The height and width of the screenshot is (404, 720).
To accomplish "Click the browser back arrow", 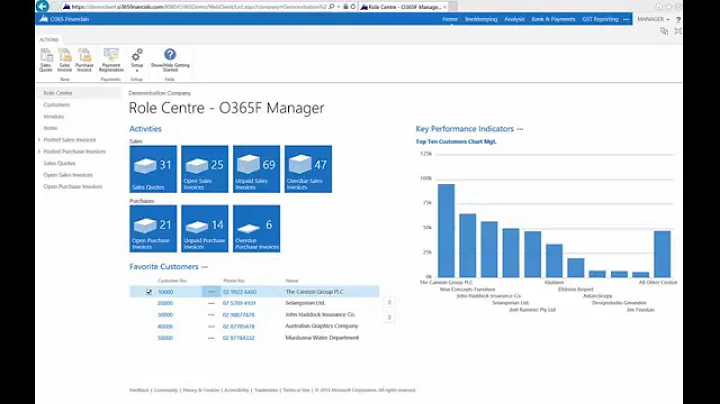I will [42, 6].
